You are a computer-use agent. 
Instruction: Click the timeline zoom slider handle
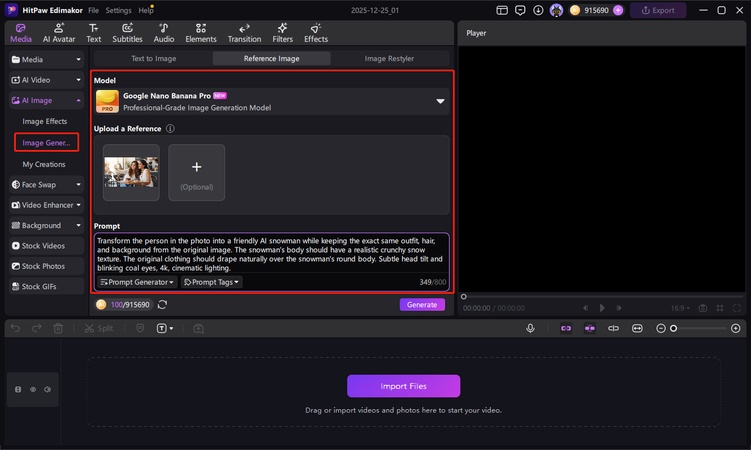click(x=674, y=328)
